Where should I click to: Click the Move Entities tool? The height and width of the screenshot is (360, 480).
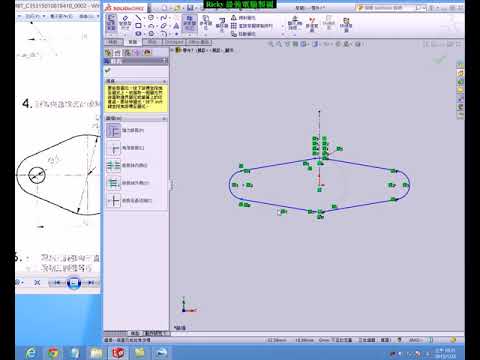point(244,34)
